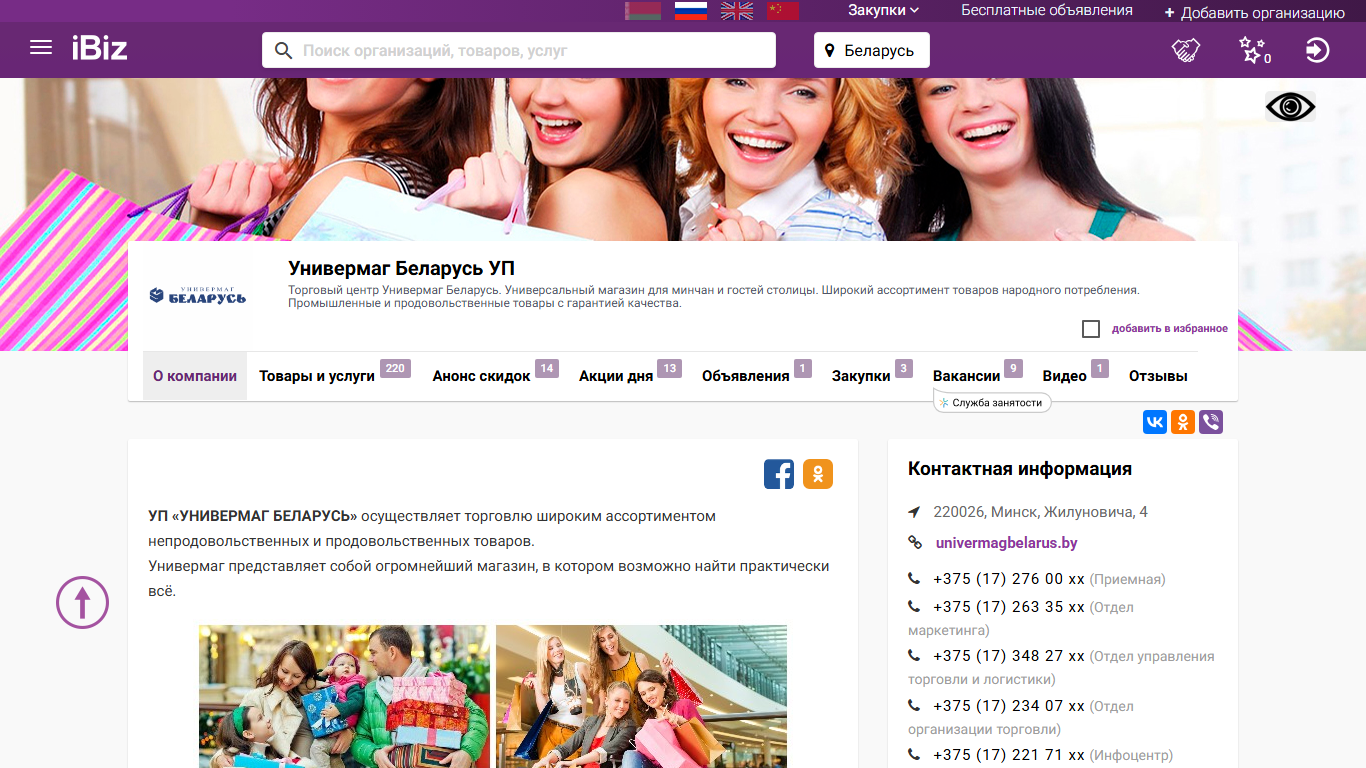Click phone +375 (17) 348 27 xx
Image resolution: width=1366 pixels, height=768 pixels.
tap(1009, 656)
